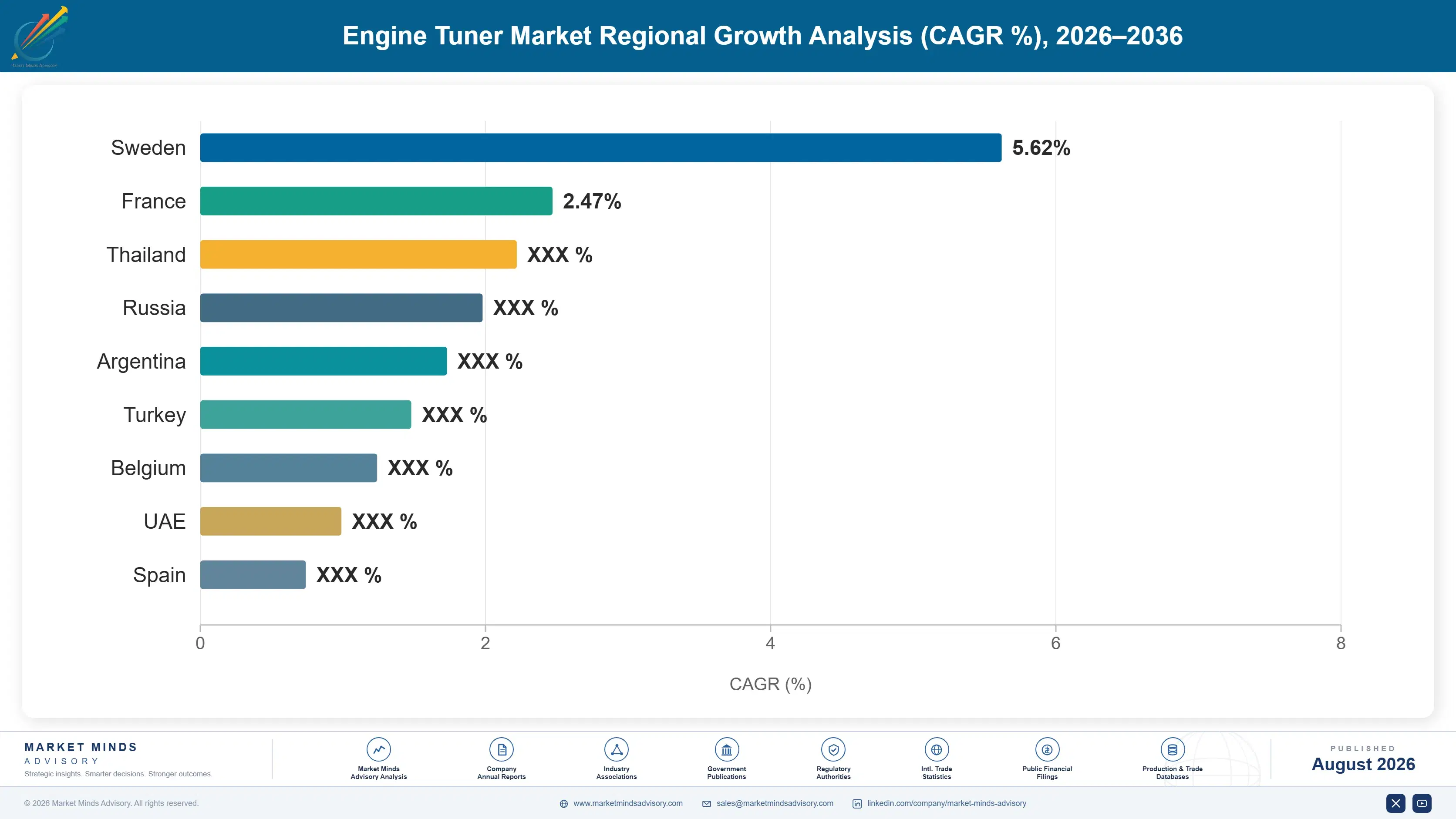Viewport: 1456px width, 819px height.
Task: Click the globe icon beside website URL
Action: (563, 804)
